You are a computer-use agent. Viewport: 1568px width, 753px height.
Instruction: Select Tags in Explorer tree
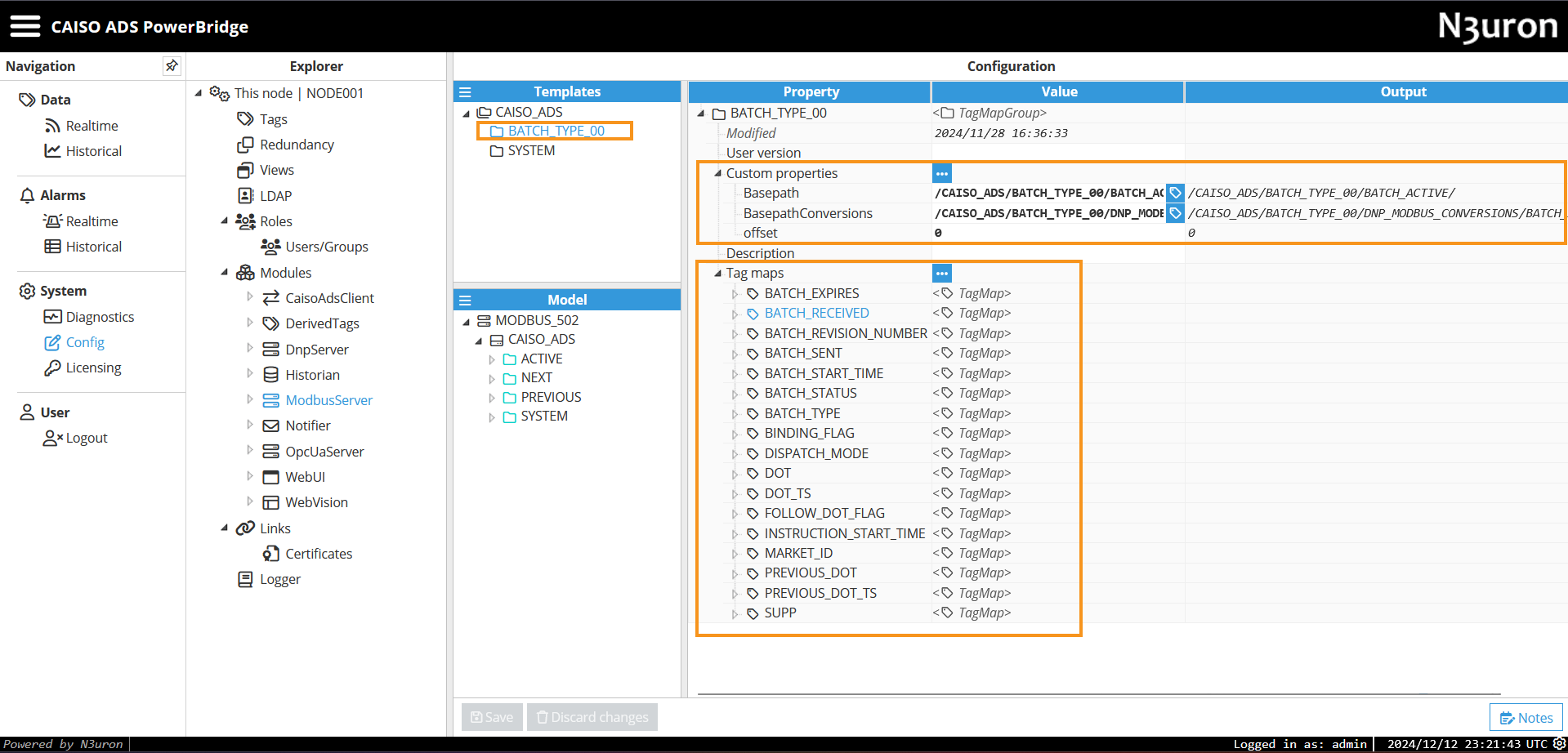coord(262,119)
